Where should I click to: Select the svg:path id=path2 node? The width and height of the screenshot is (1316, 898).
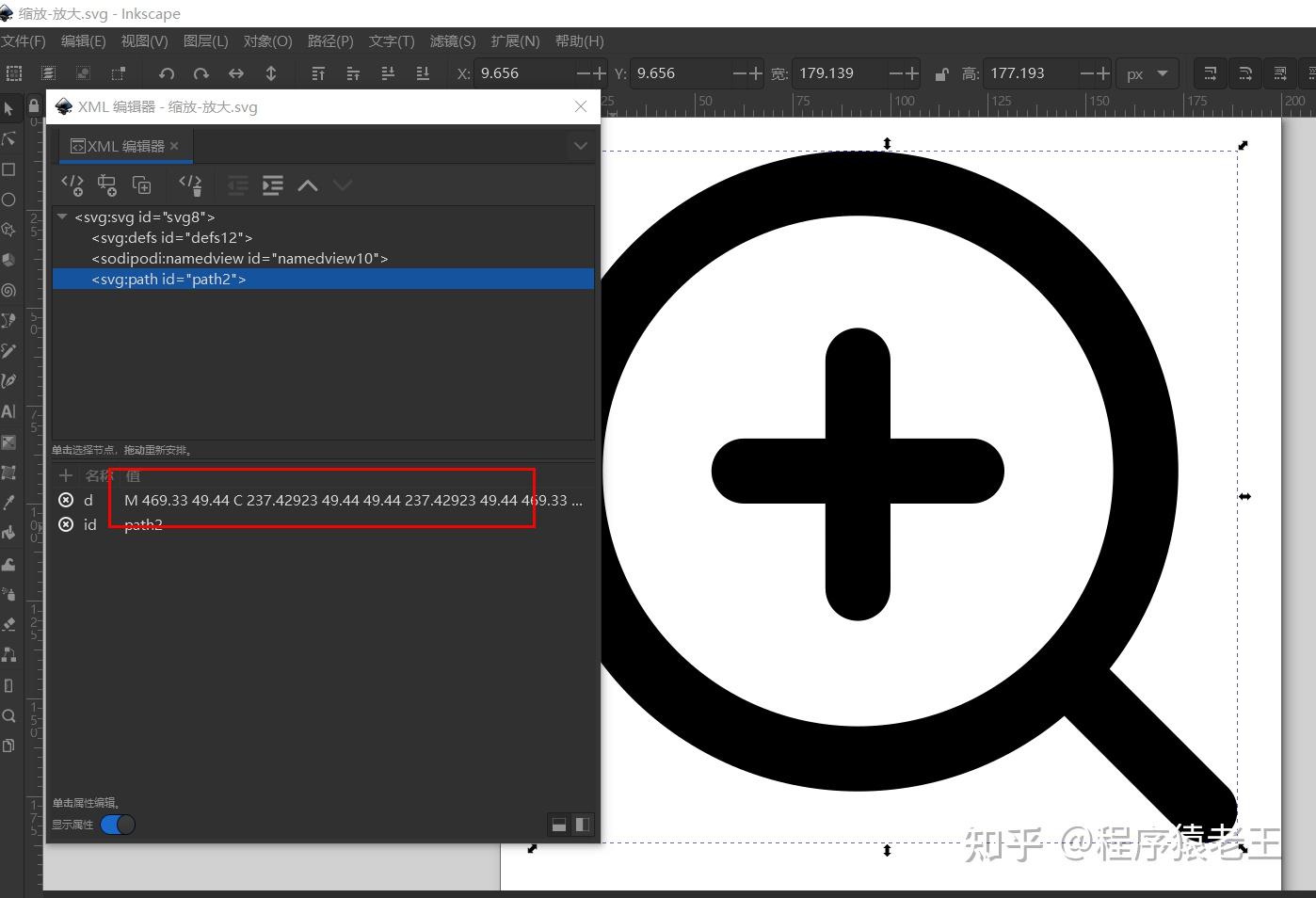tap(169, 279)
